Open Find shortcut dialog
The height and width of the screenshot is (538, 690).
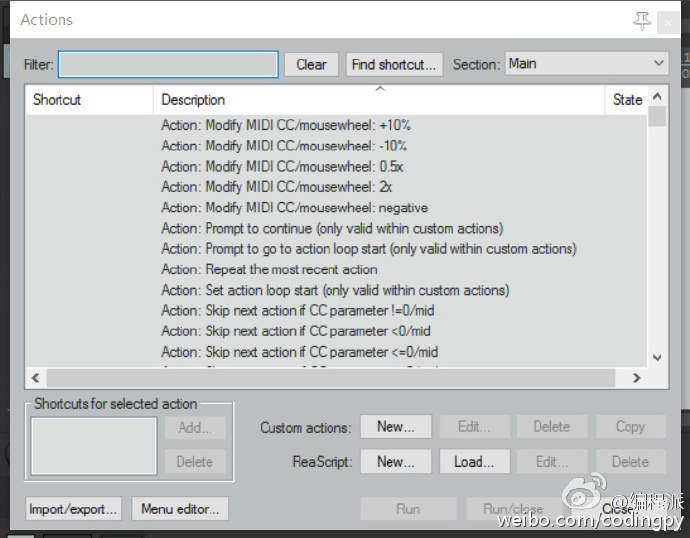[394, 65]
